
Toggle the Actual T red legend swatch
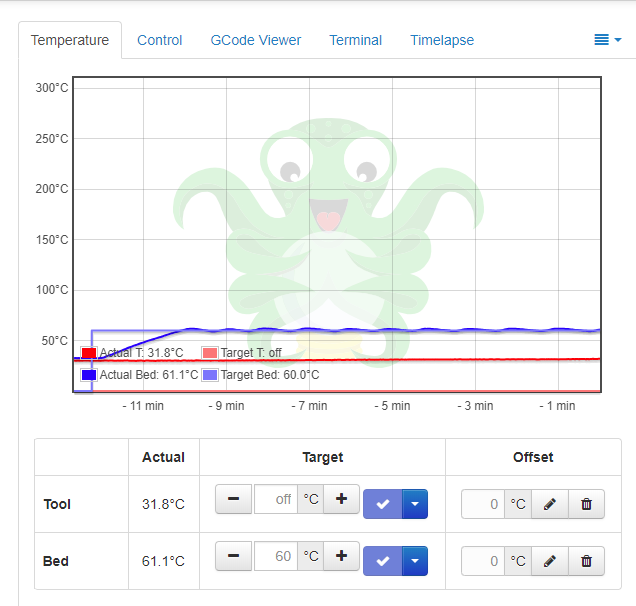(x=89, y=353)
